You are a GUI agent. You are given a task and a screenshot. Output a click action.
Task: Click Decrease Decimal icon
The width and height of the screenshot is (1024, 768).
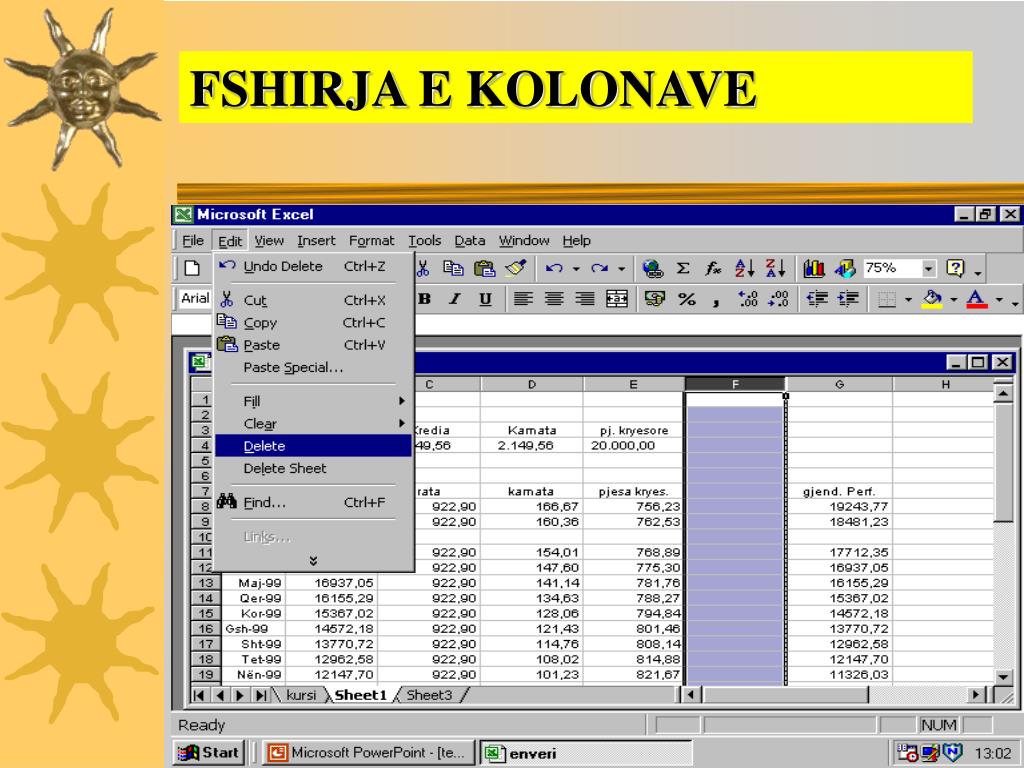778,299
